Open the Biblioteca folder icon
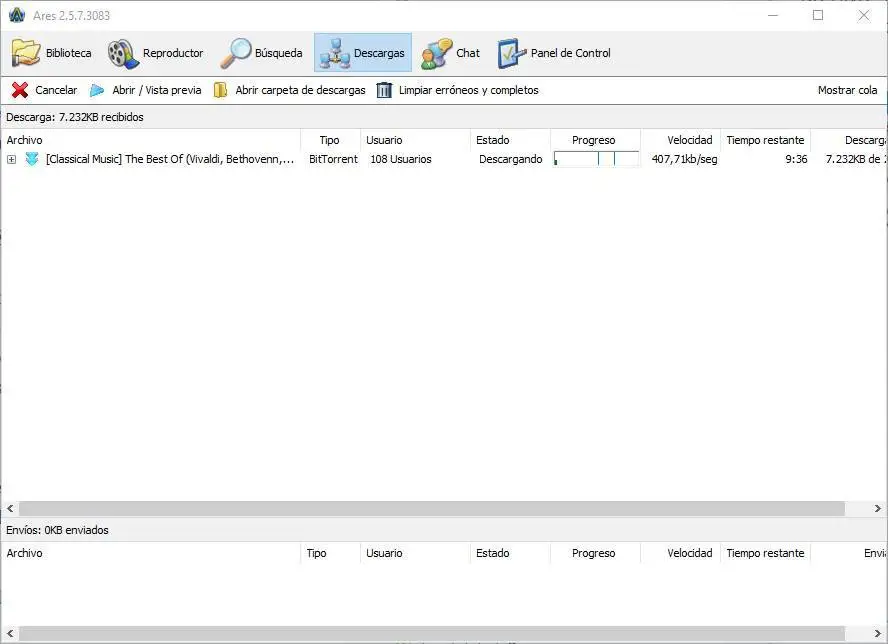This screenshot has width=888, height=644. 25,53
